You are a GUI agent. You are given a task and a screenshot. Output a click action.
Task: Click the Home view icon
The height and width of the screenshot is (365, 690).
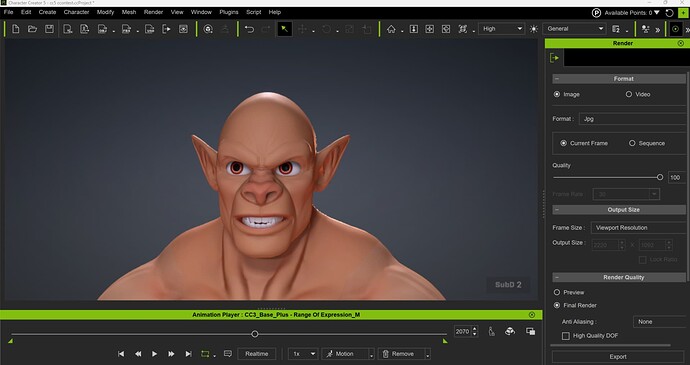click(391, 29)
